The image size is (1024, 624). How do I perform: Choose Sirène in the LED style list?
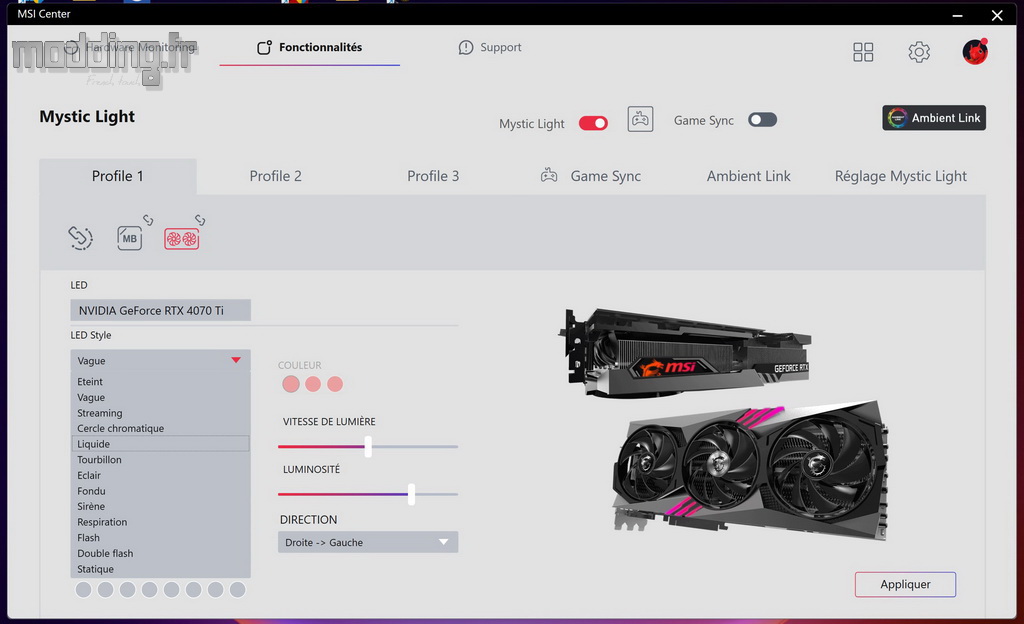(161, 507)
